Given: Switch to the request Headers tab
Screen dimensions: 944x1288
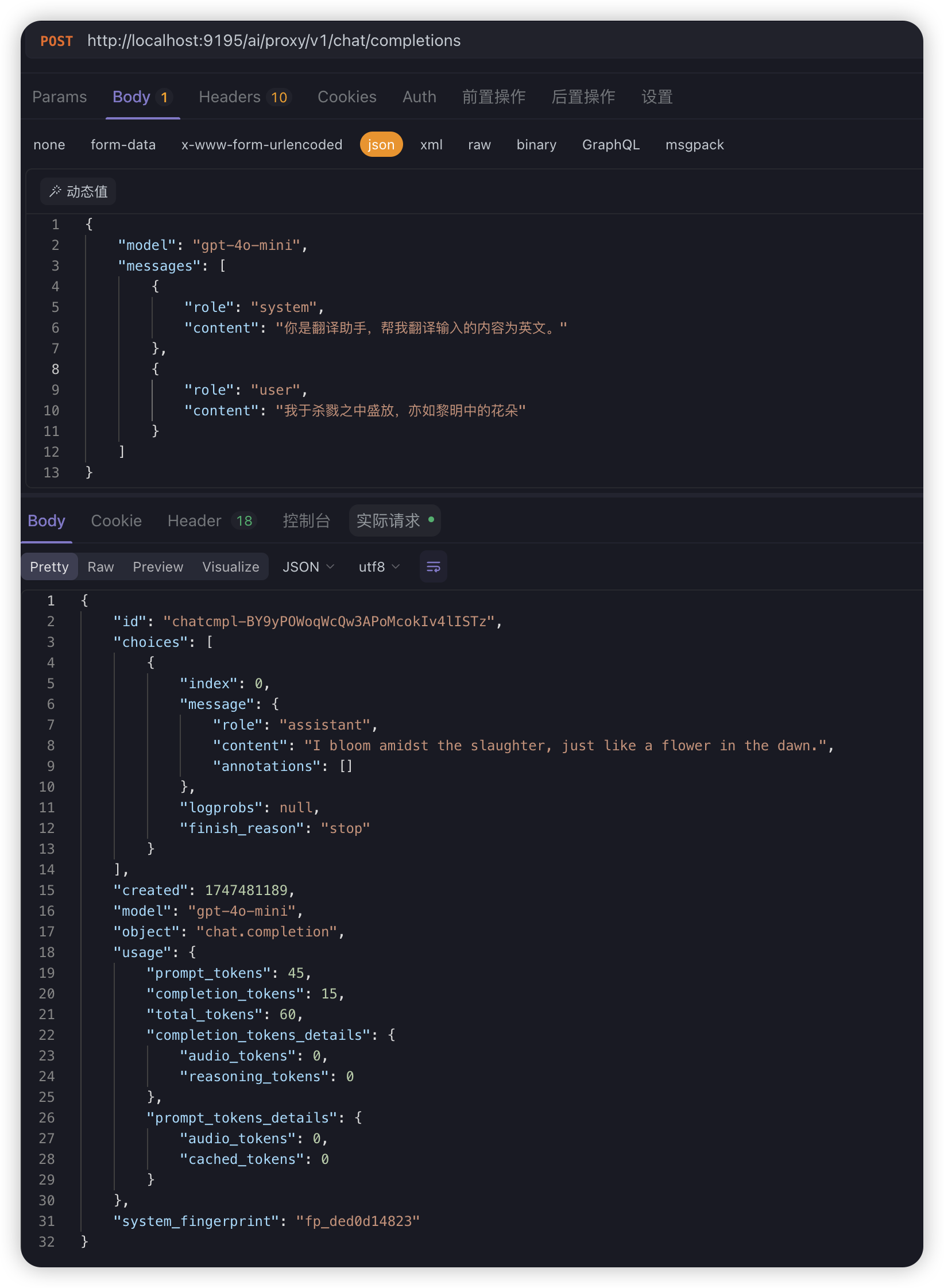Looking at the screenshot, I should [244, 97].
